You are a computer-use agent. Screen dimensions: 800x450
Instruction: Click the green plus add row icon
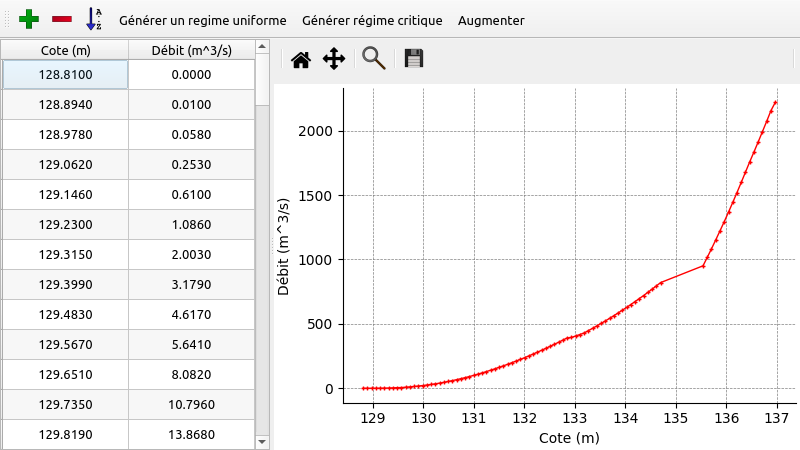(30, 19)
